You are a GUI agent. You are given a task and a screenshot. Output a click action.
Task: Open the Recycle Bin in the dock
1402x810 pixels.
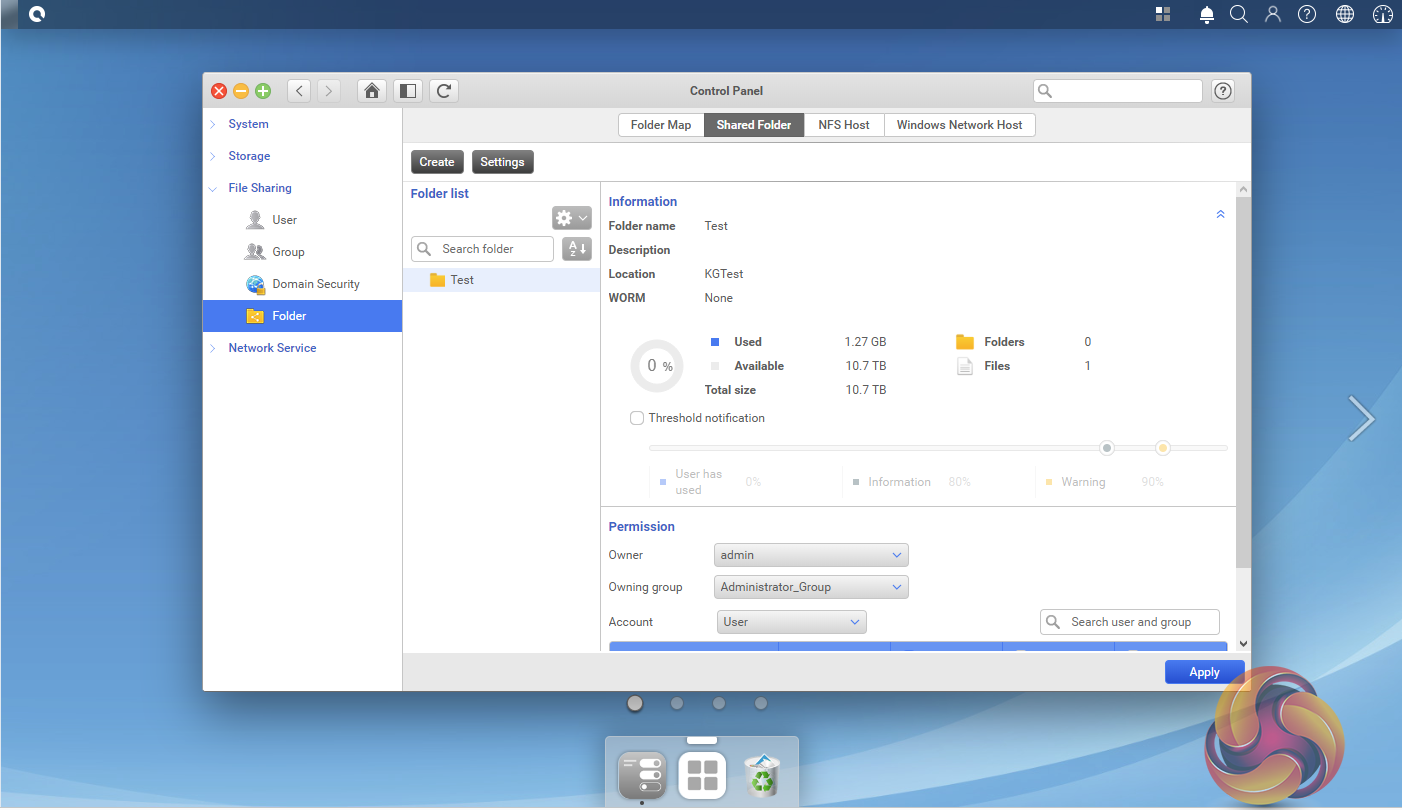click(x=764, y=775)
